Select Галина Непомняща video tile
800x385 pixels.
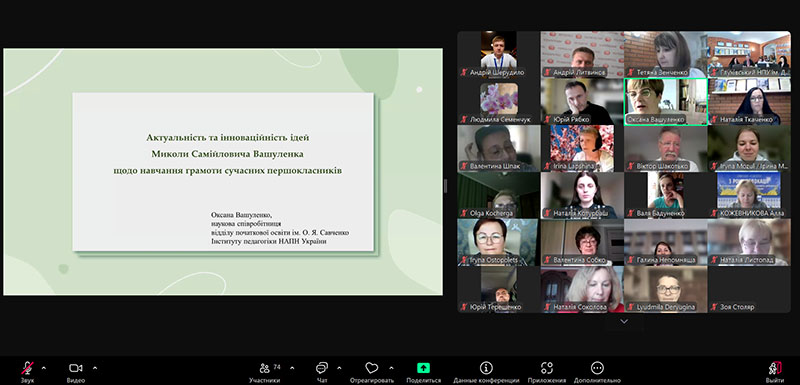pyautogui.click(x=666, y=242)
